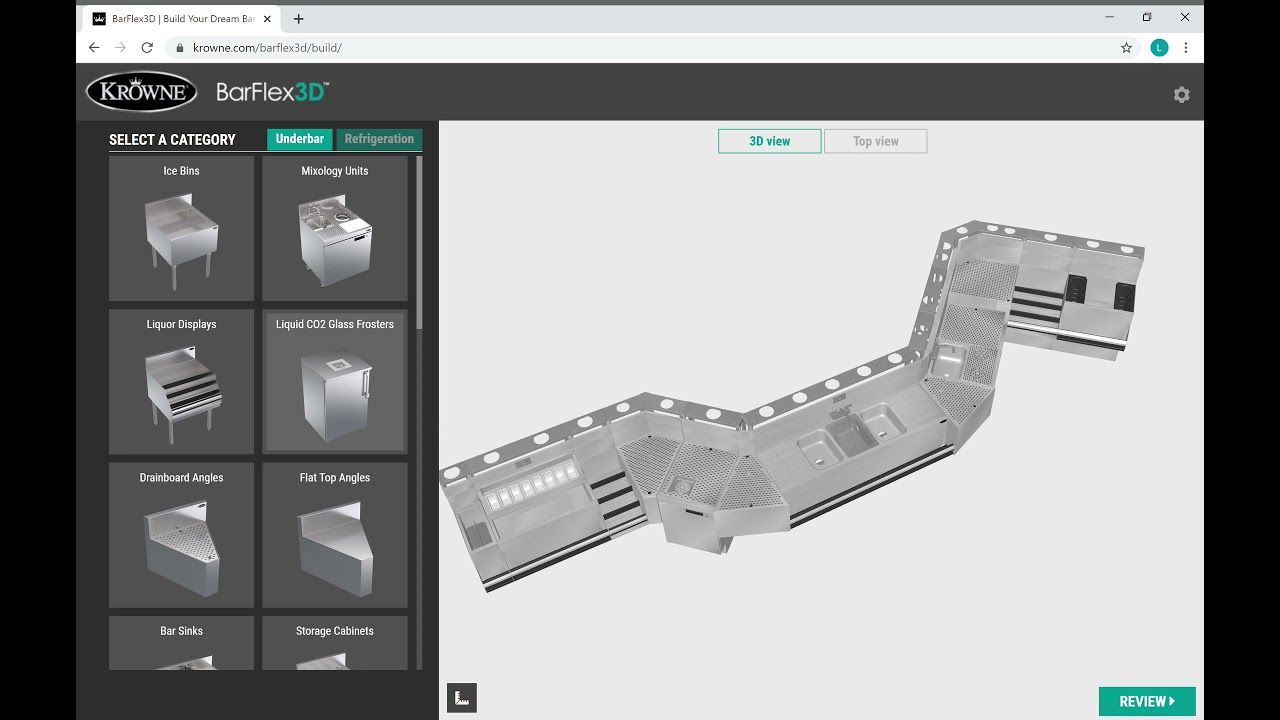Screen dimensions: 1280x720
Task: Click the Krowne logo
Action: [141, 92]
